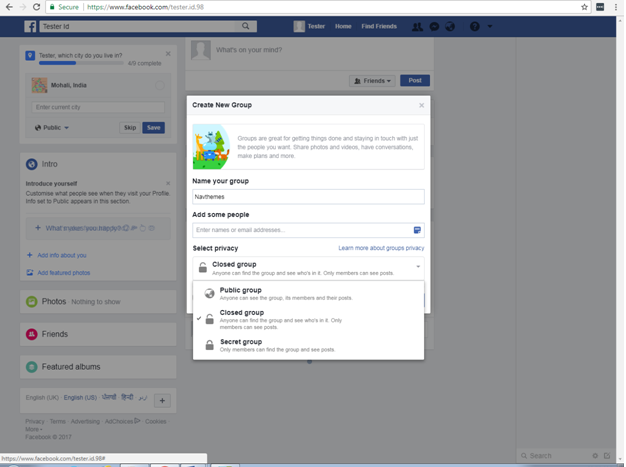Select the Mohali, India radio button
The image size is (626, 467).
tap(160, 85)
